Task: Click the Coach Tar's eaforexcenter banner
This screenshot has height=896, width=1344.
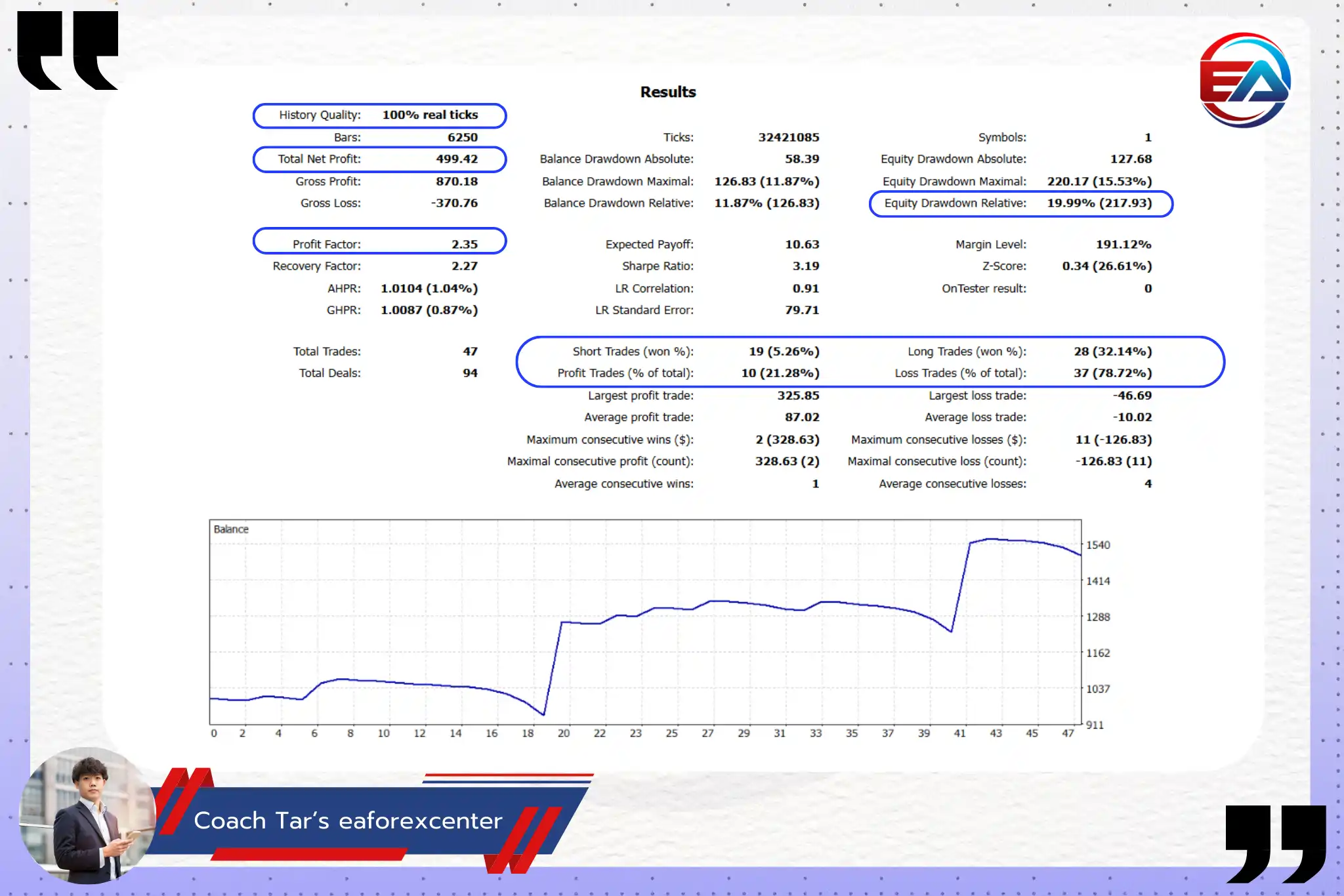Action: click(x=367, y=821)
